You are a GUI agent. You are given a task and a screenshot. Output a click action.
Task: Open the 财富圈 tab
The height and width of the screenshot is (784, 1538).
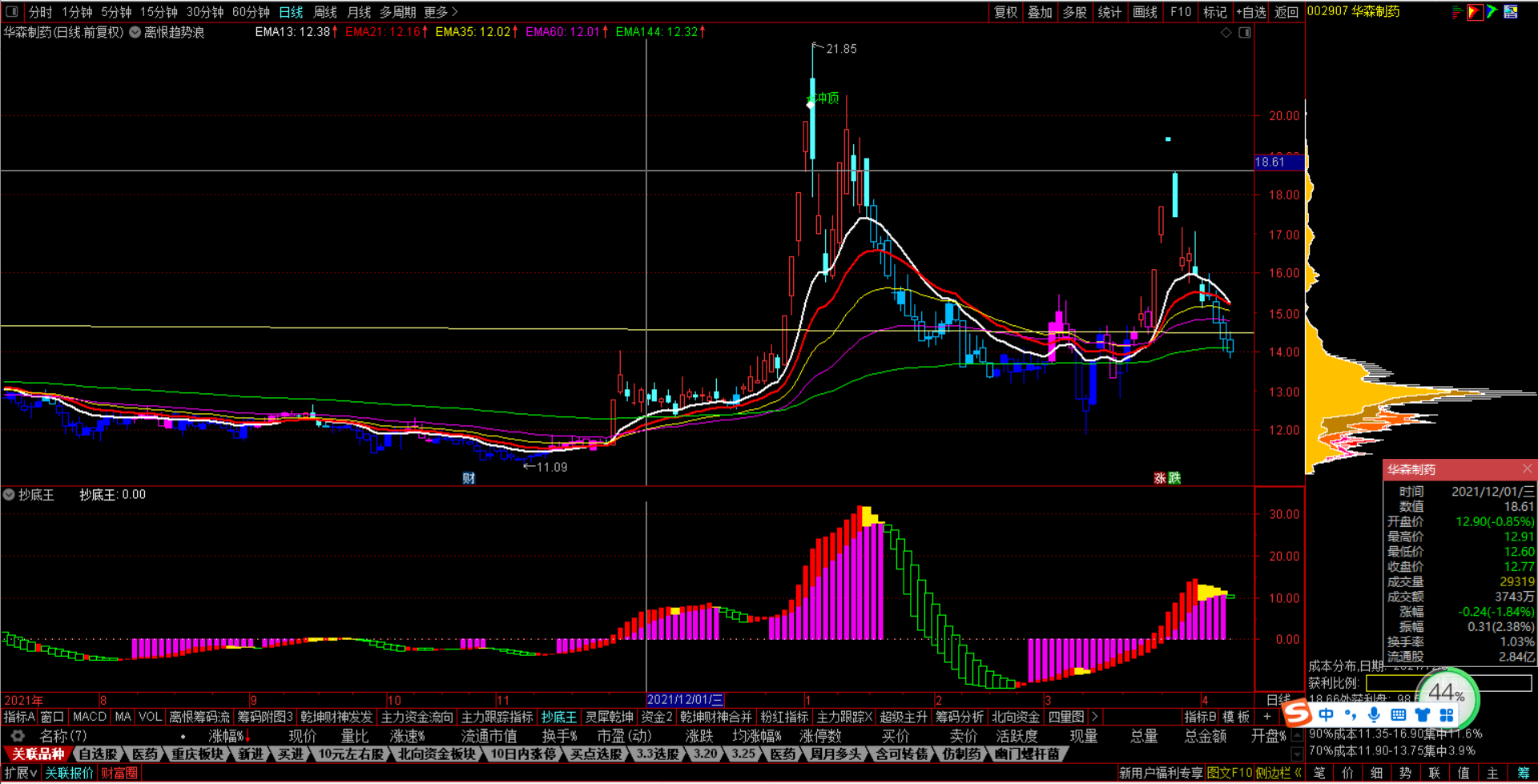point(119,773)
